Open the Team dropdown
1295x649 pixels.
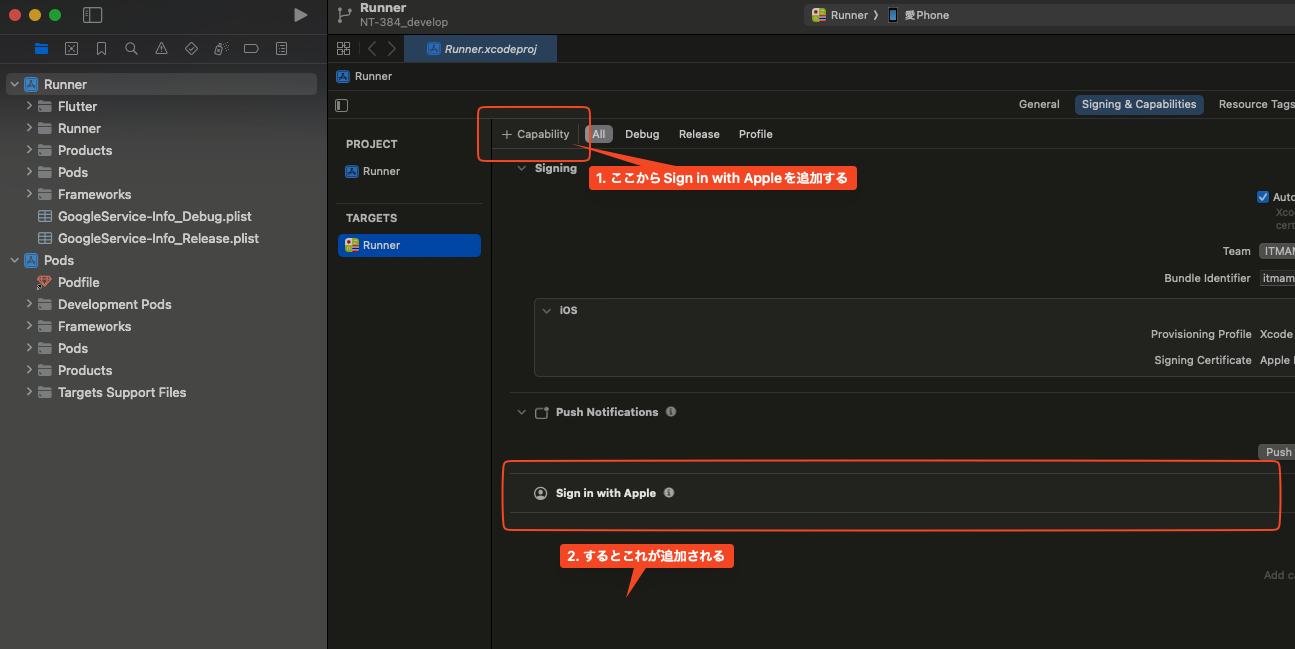pyautogui.click(x=1277, y=251)
